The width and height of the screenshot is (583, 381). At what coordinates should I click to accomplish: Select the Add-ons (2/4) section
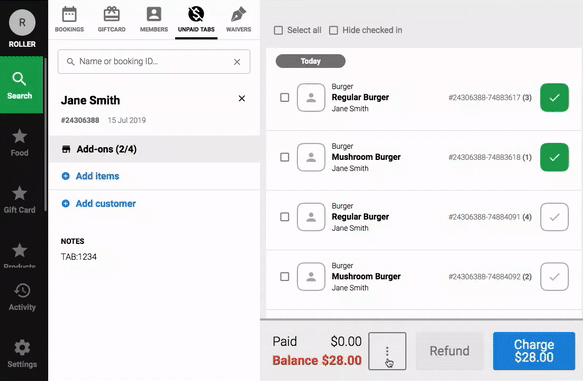(155, 149)
